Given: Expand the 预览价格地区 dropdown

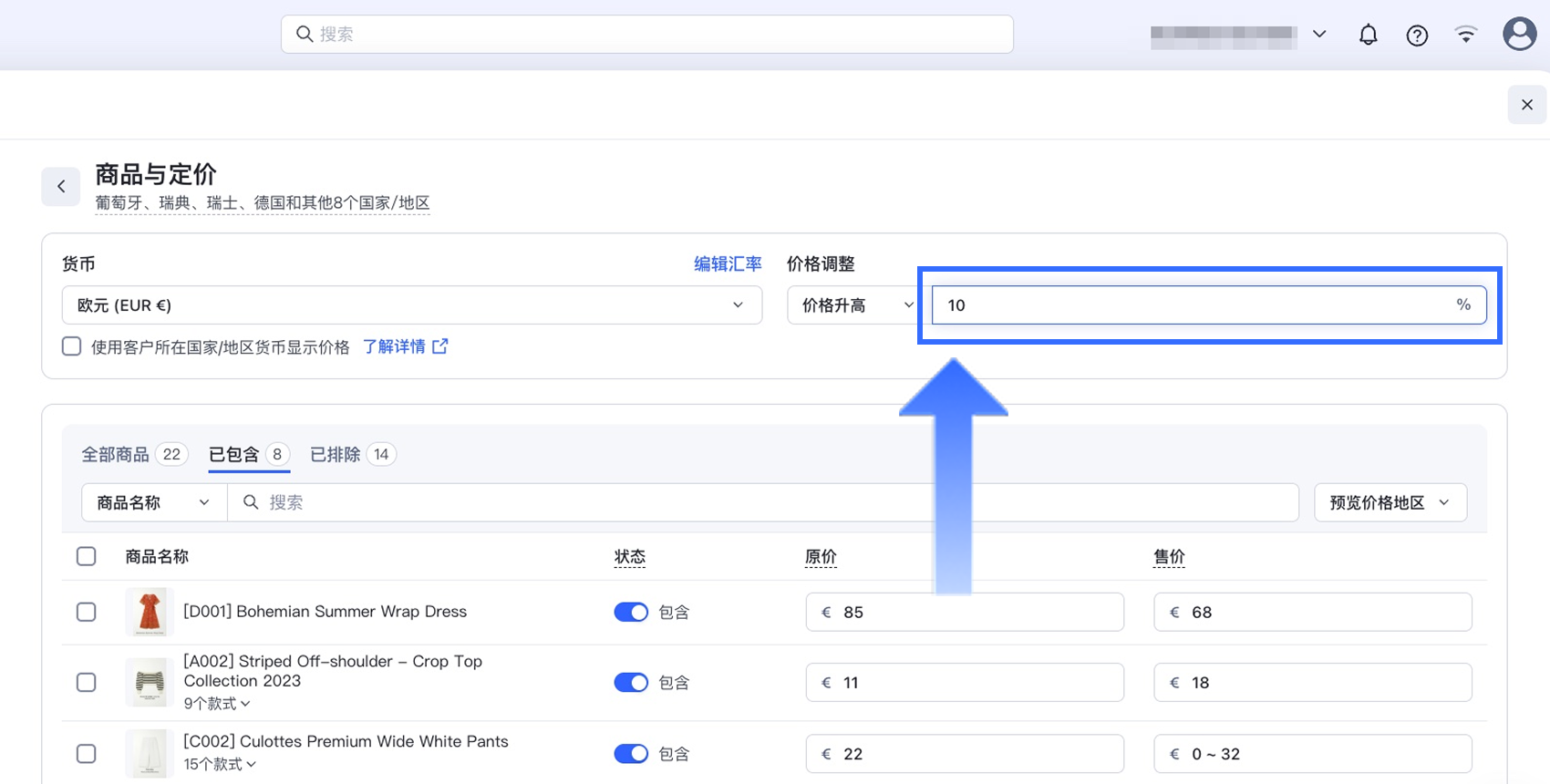Looking at the screenshot, I should coord(1390,502).
